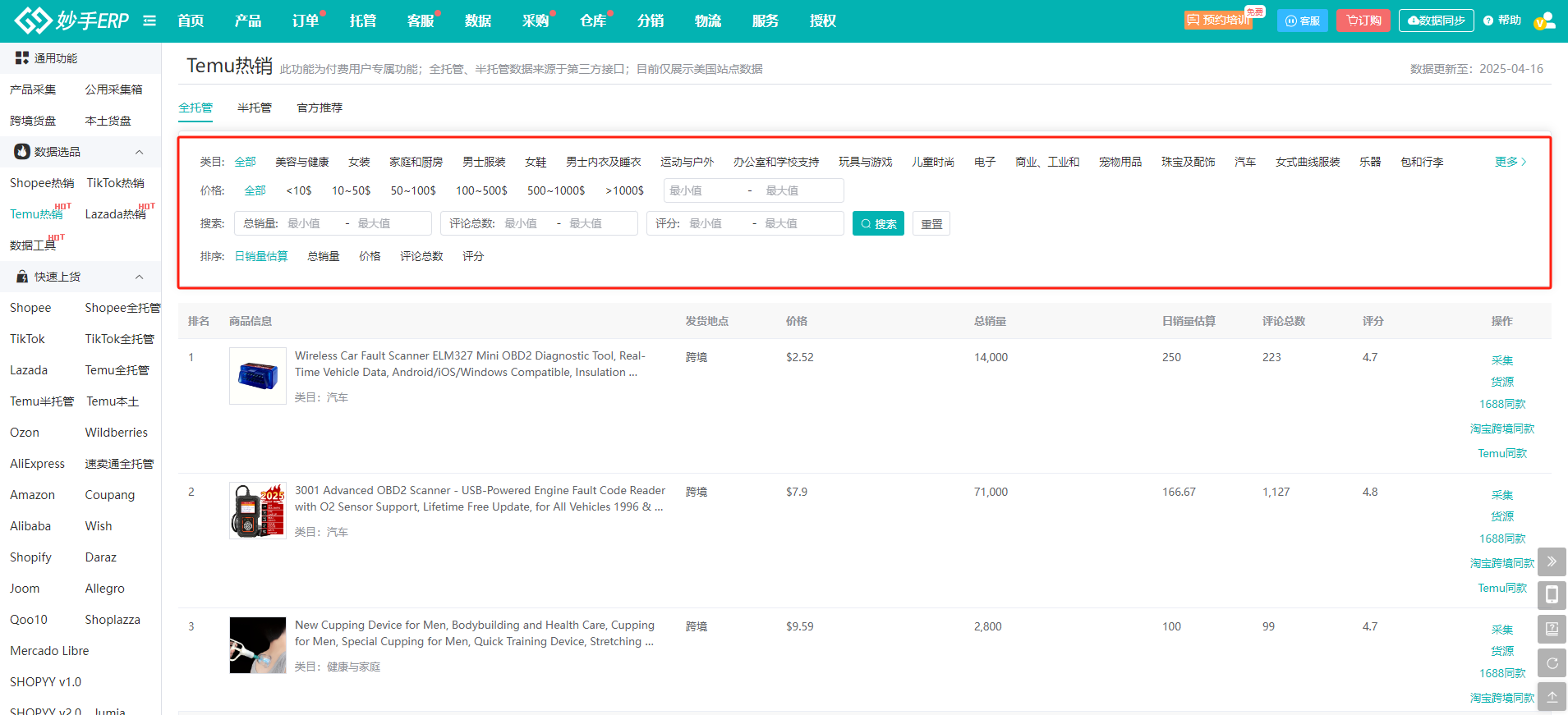Open Temu全托管 in sidebar

coord(117,370)
